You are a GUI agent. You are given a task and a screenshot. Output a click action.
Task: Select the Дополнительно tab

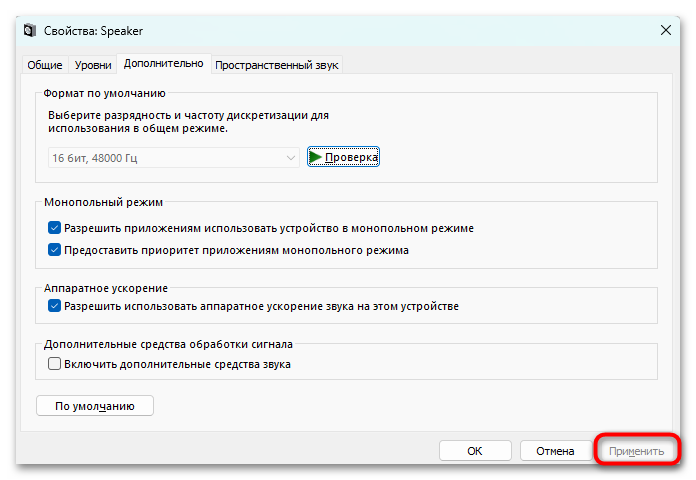[163, 63]
